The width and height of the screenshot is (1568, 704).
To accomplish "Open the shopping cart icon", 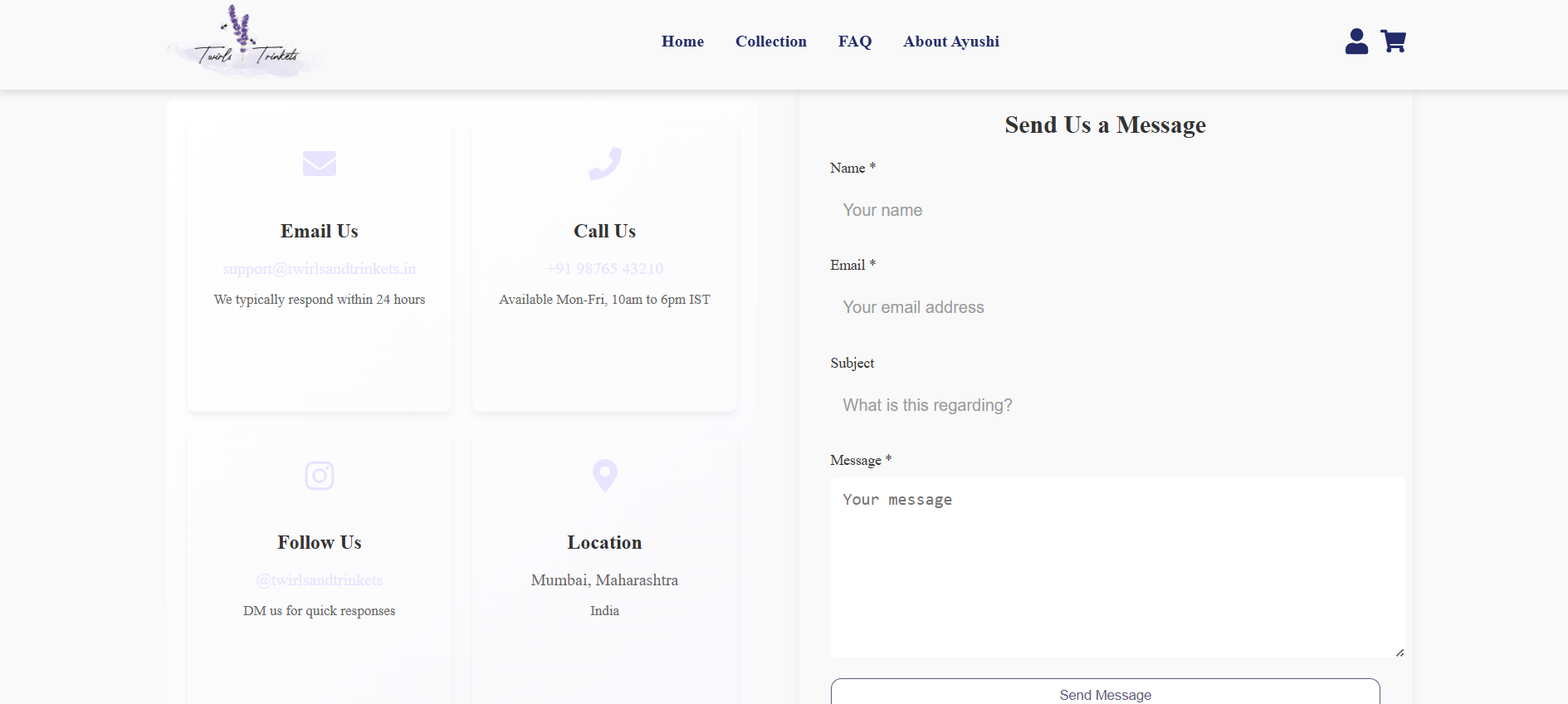I will 1393,42.
